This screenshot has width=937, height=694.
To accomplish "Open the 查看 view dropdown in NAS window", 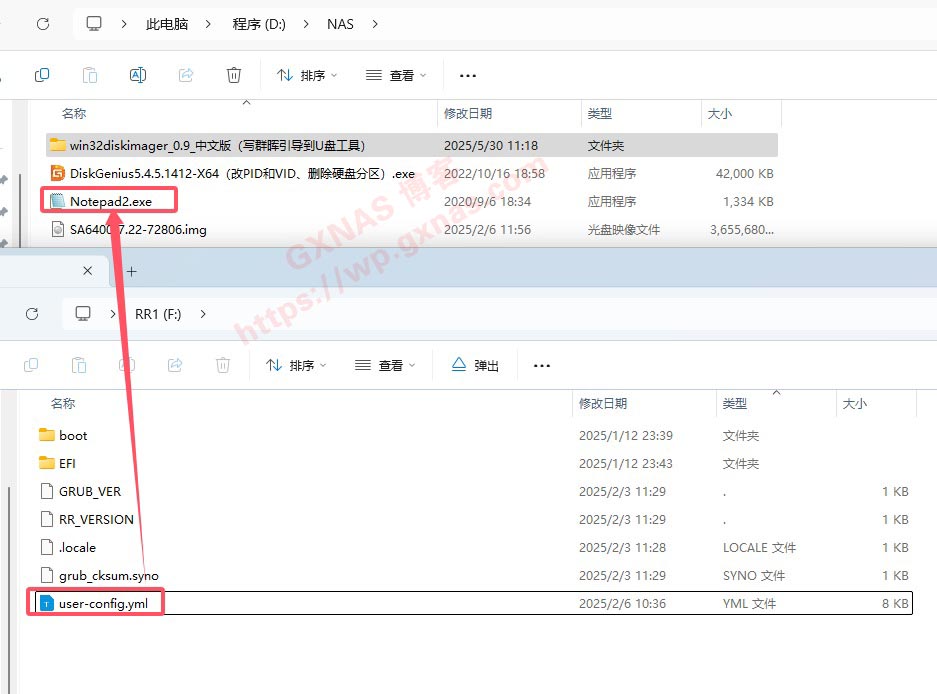I will [x=396, y=75].
